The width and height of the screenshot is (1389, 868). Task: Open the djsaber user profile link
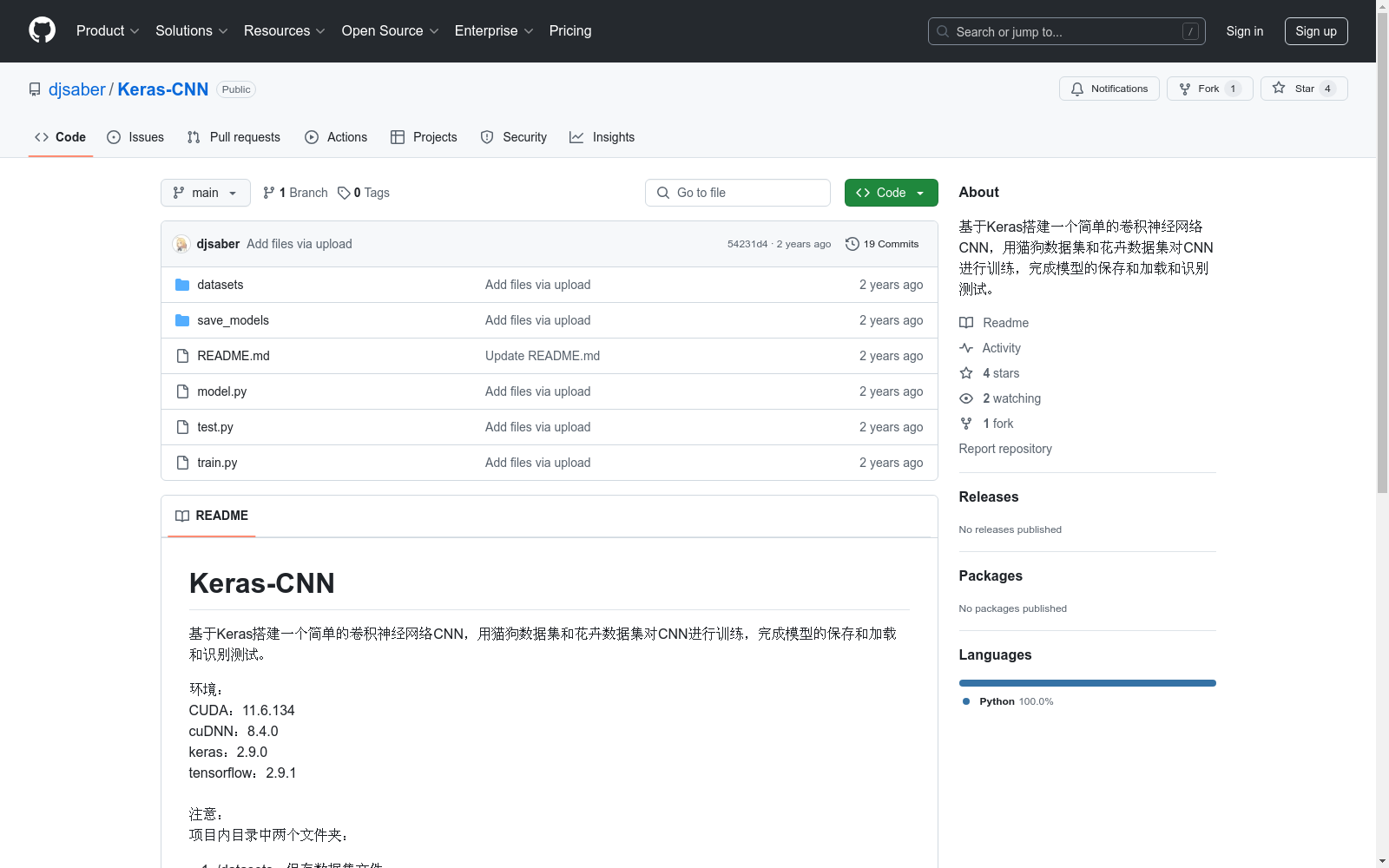(x=76, y=89)
